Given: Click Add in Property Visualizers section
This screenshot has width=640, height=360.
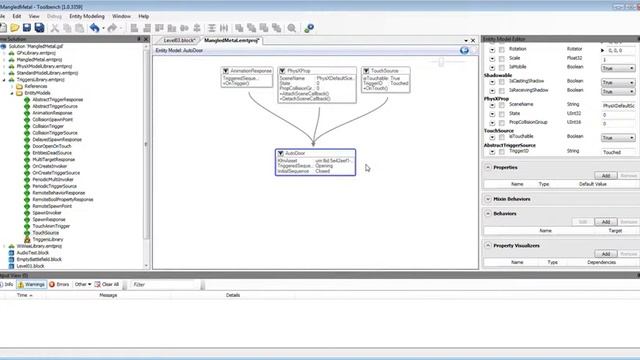Looking at the screenshot, I should tap(606, 254).
